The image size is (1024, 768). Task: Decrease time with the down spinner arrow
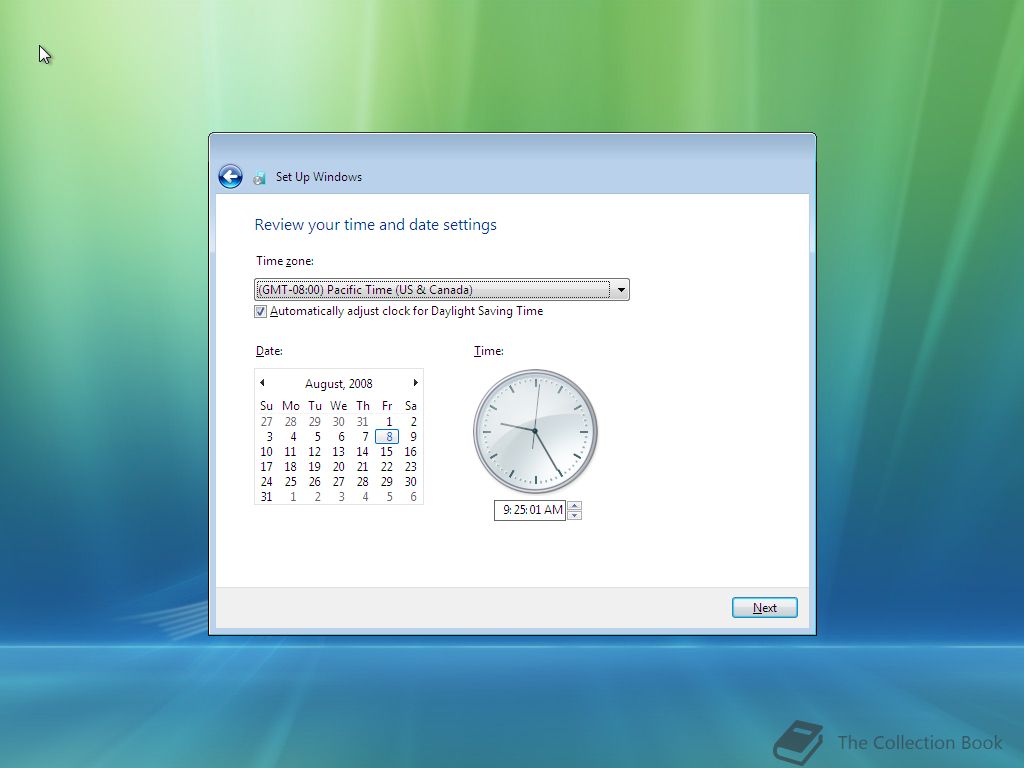575,515
